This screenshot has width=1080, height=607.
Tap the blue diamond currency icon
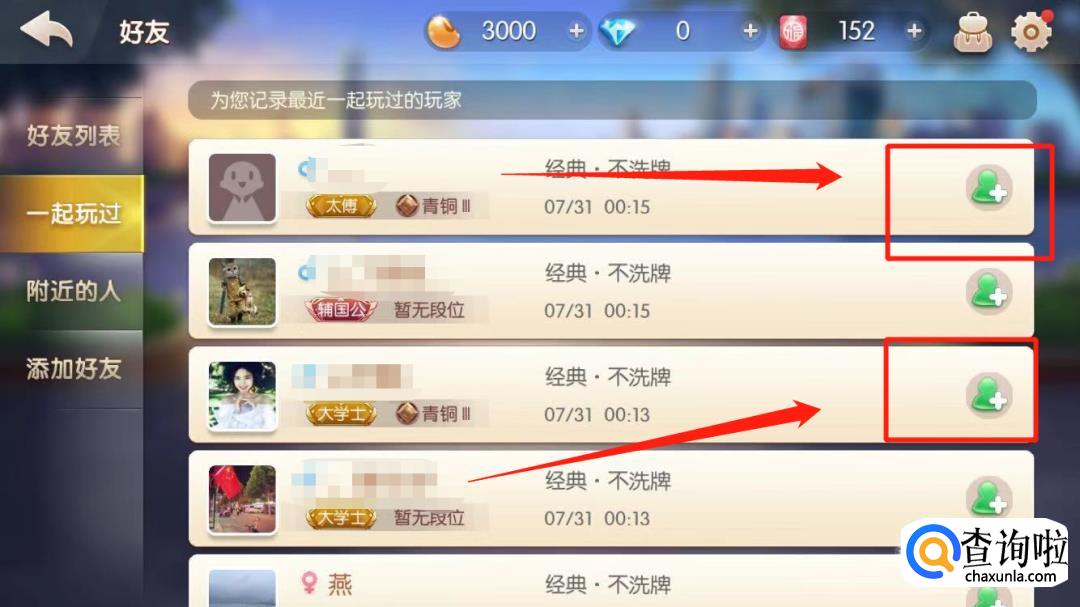[x=618, y=32]
